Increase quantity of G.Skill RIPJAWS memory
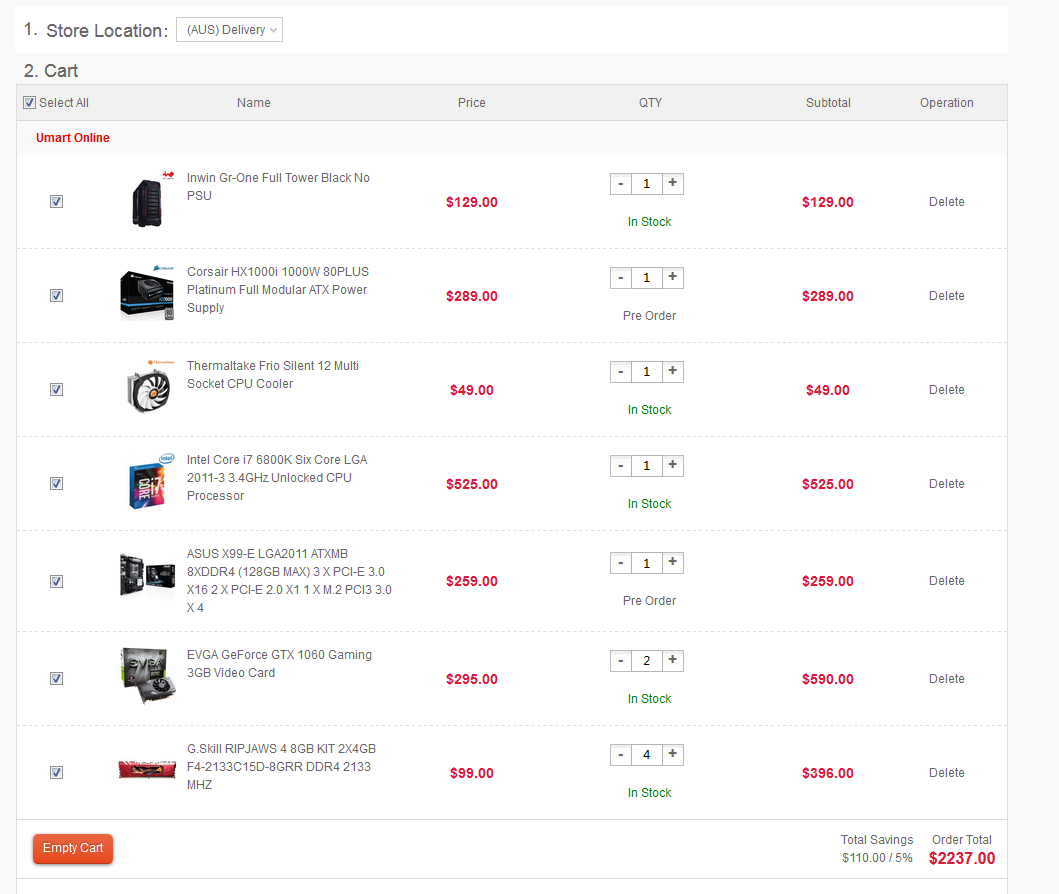This screenshot has height=894, width=1059. coord(673,754)
